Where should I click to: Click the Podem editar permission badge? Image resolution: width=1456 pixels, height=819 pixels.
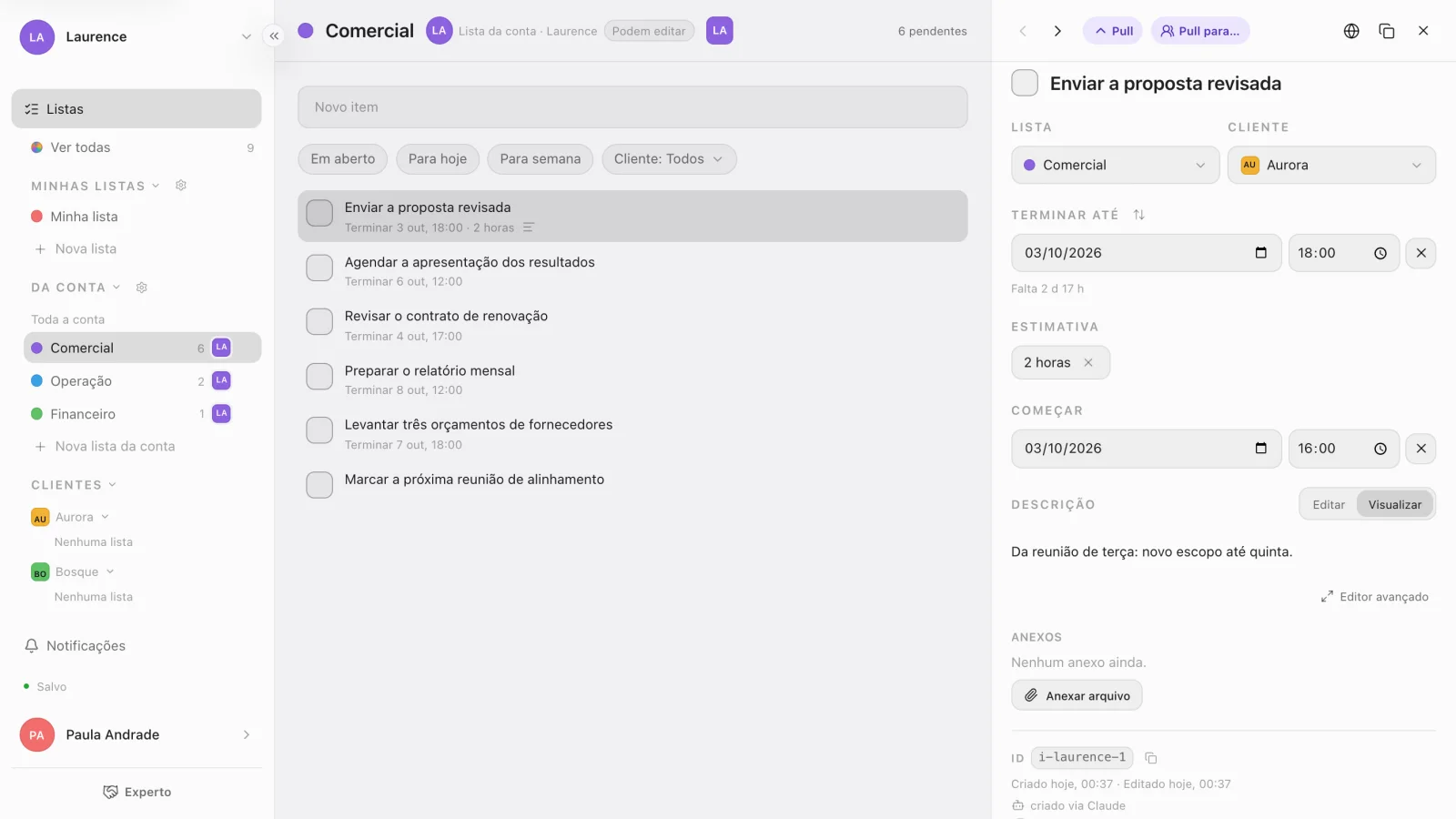(649, 31)
